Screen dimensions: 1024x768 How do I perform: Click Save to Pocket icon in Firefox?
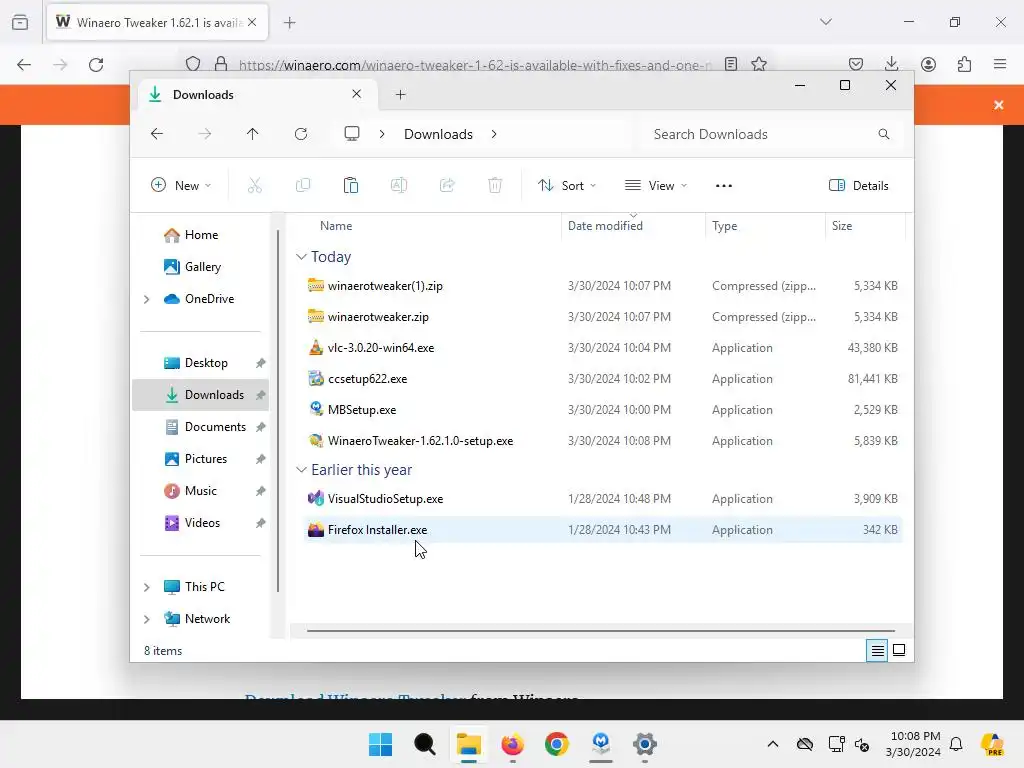(856, 64)
